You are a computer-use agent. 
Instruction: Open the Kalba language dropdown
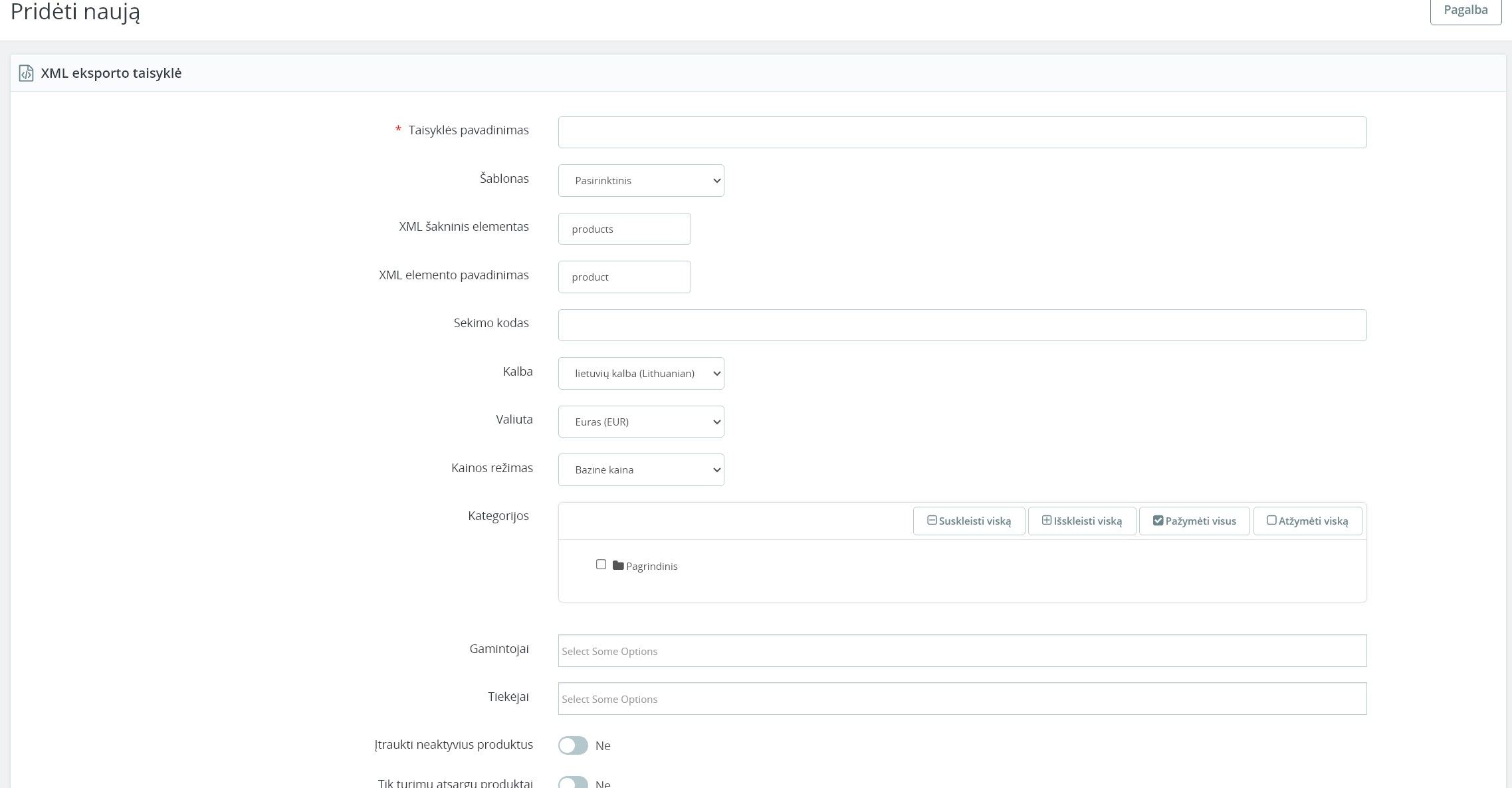pos(641,374)
